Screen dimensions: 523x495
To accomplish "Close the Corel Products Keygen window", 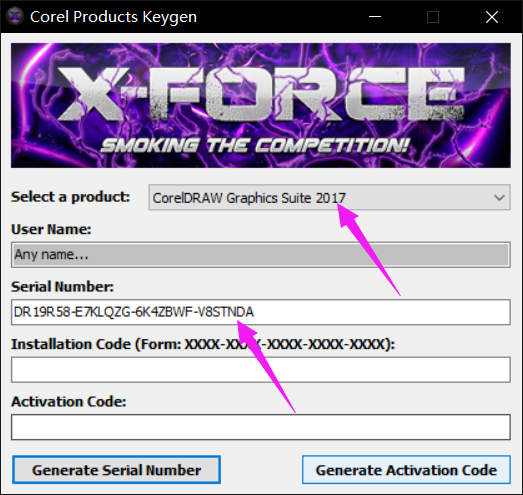I will click(492, 16).
